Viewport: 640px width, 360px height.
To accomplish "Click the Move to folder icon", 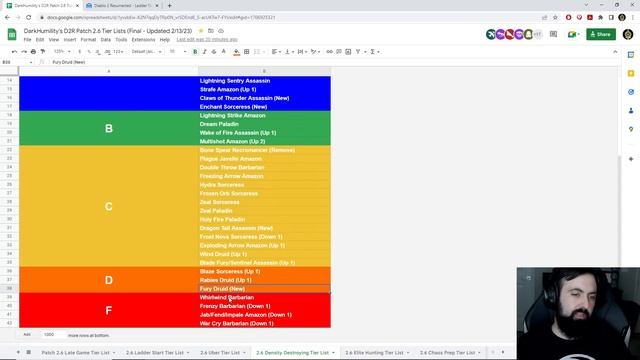I will point(211,31).
